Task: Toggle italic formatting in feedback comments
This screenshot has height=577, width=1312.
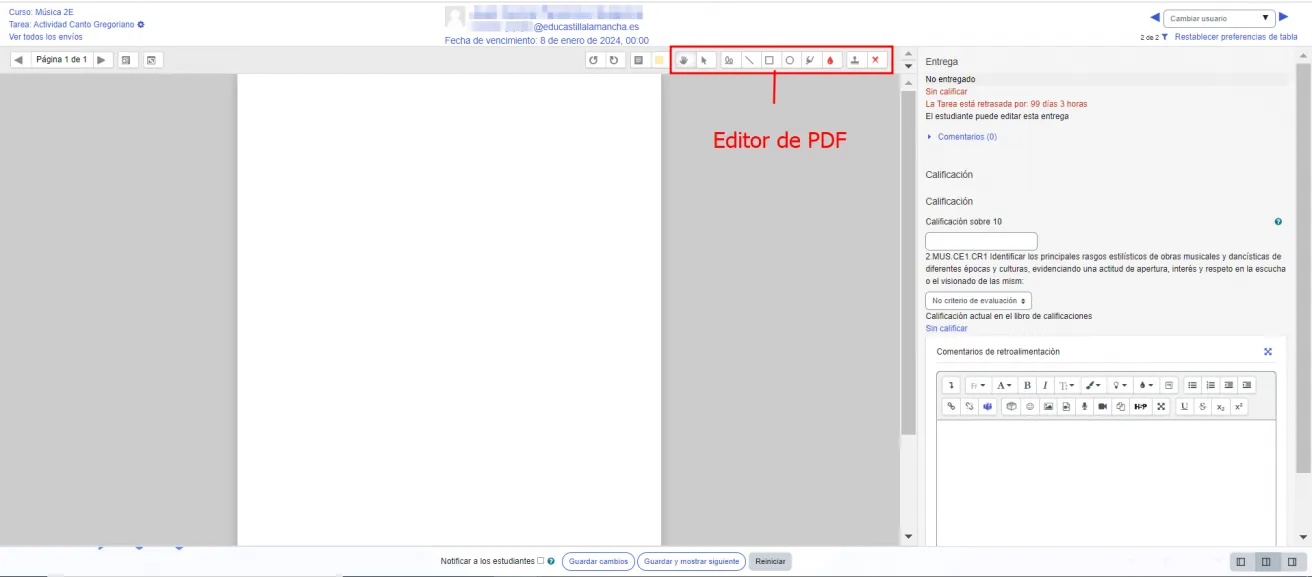Action: [1045, 385]
